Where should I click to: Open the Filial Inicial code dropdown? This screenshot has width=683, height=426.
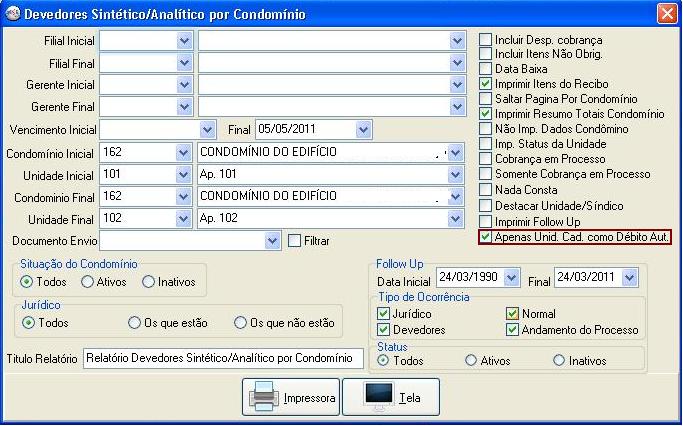[183, 40]
